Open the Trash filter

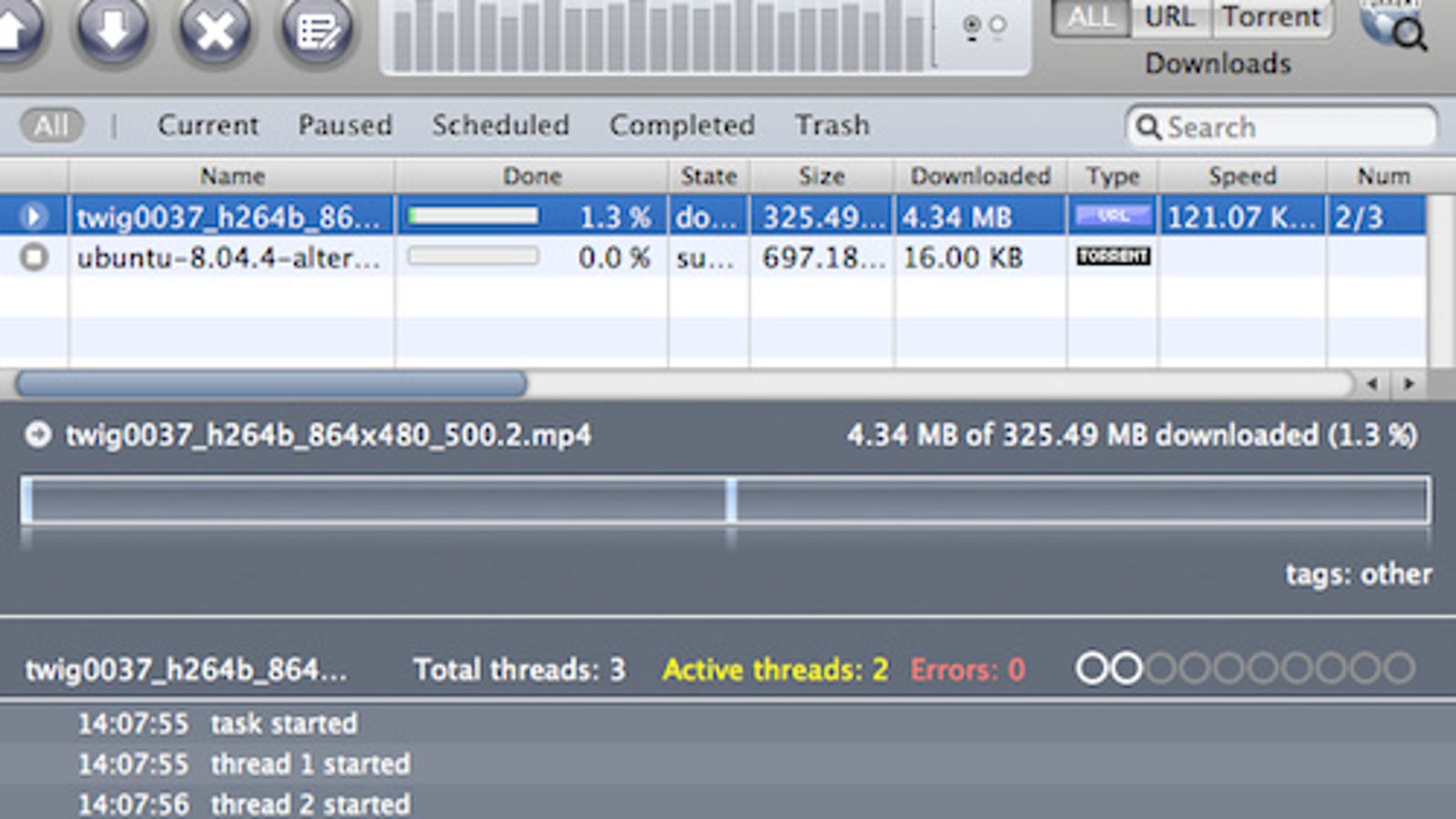(x=833, y=126)
